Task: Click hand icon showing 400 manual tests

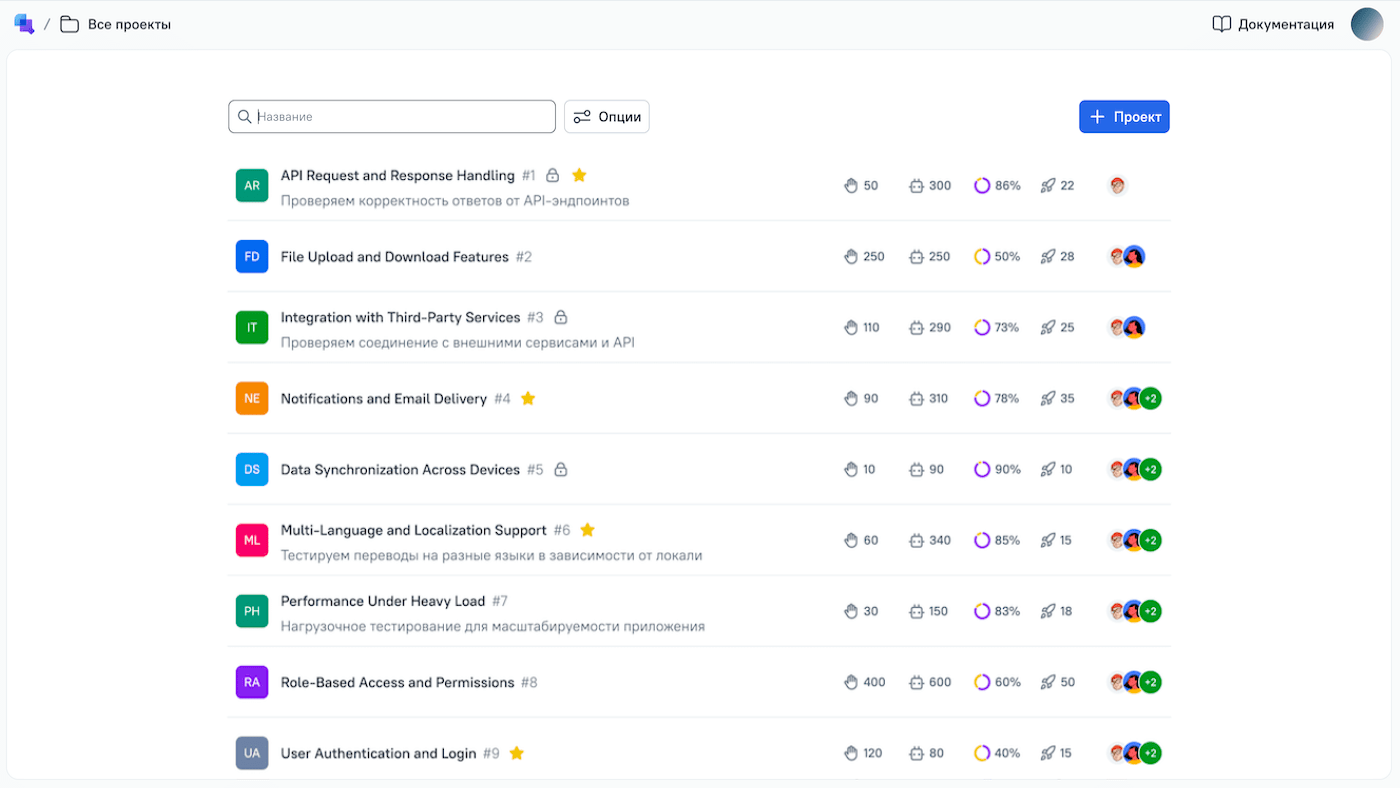Action: coord(851,682)
